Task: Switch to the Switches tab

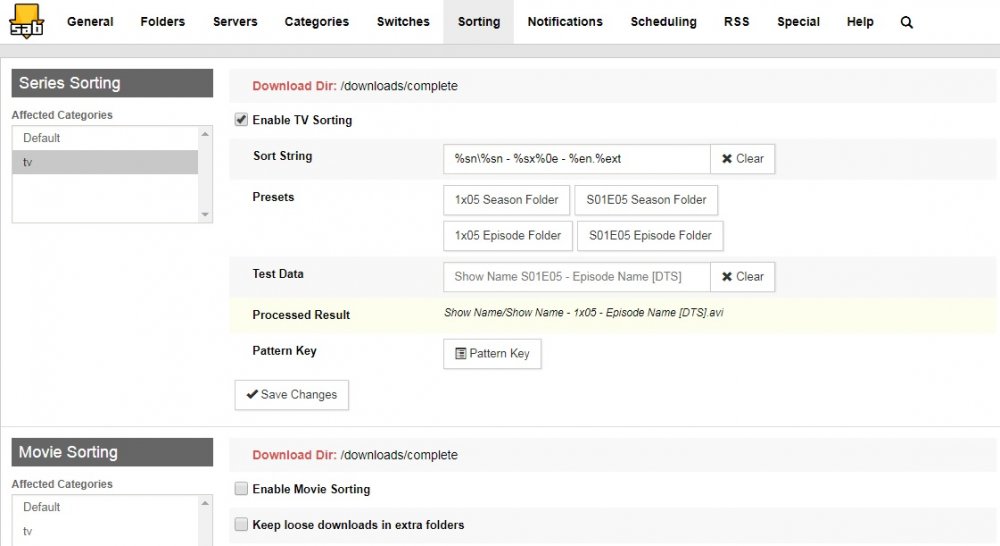Action: tap(403, 22)
